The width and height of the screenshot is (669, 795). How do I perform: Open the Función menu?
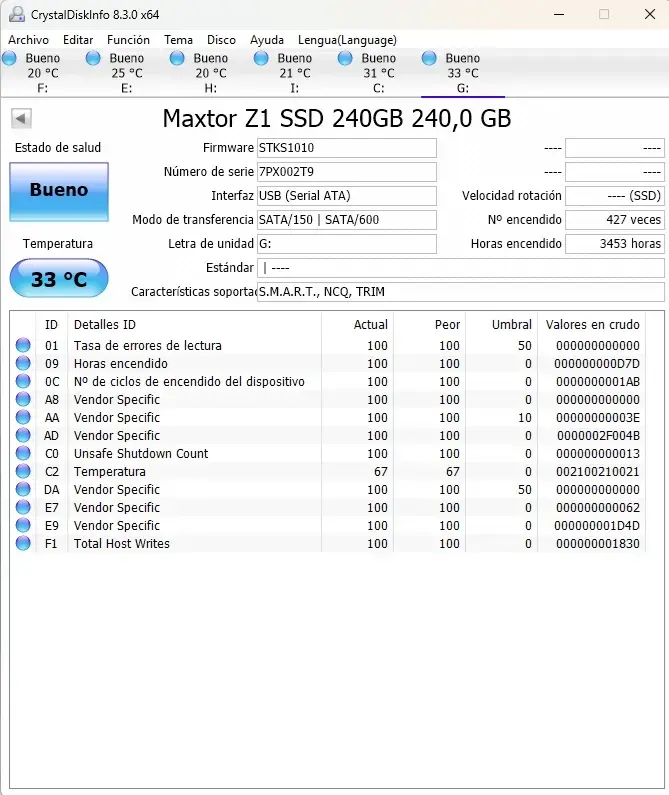click(x=128, y=40)
